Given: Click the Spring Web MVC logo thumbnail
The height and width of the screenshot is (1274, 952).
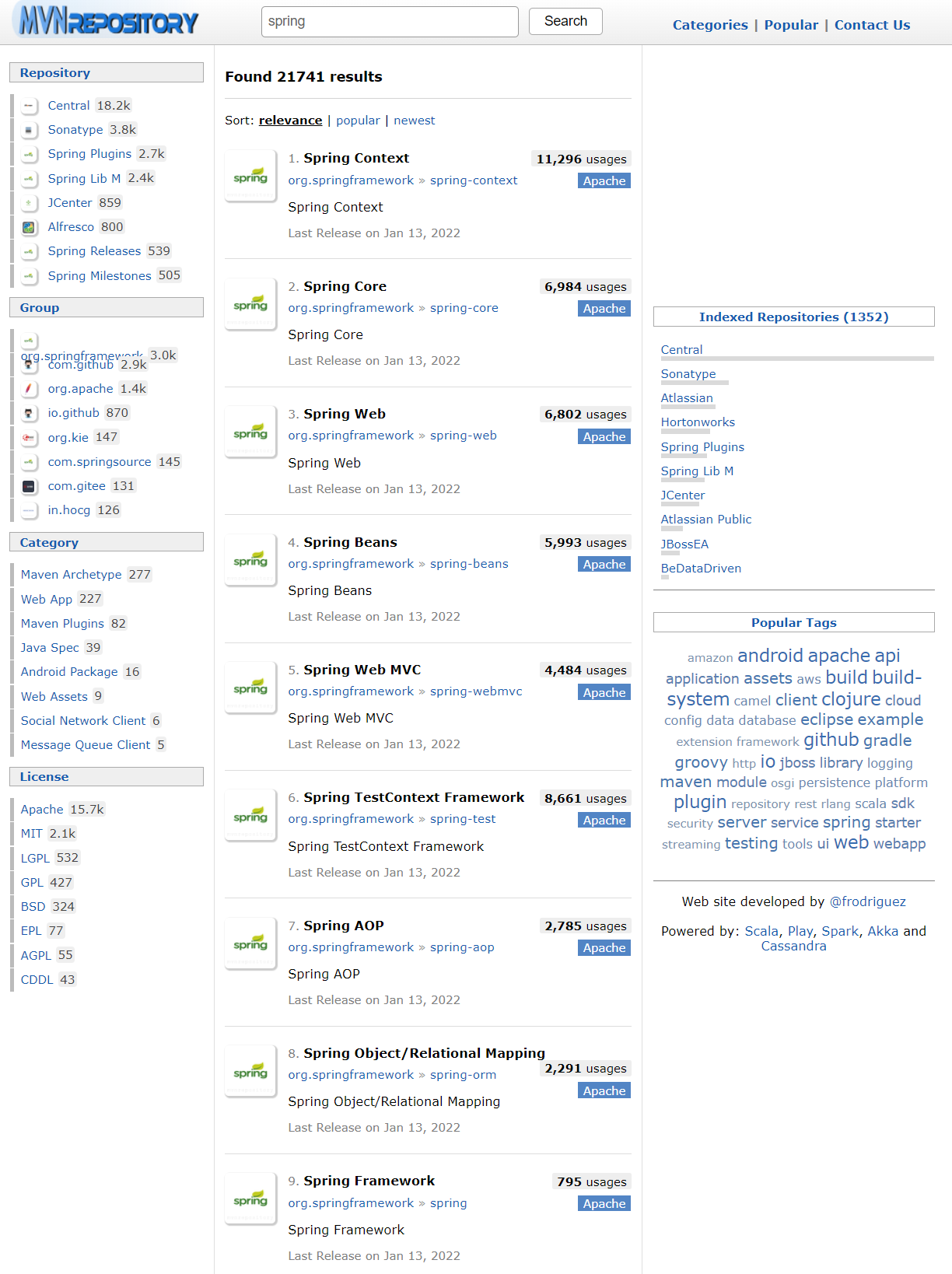Looking at the screenshot, I should click(250, 688).
